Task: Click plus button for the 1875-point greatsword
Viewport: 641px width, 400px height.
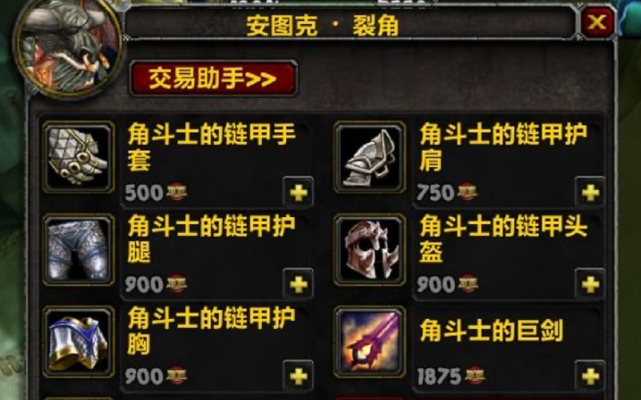Action: pyautogui.click(x=590, y=376)
